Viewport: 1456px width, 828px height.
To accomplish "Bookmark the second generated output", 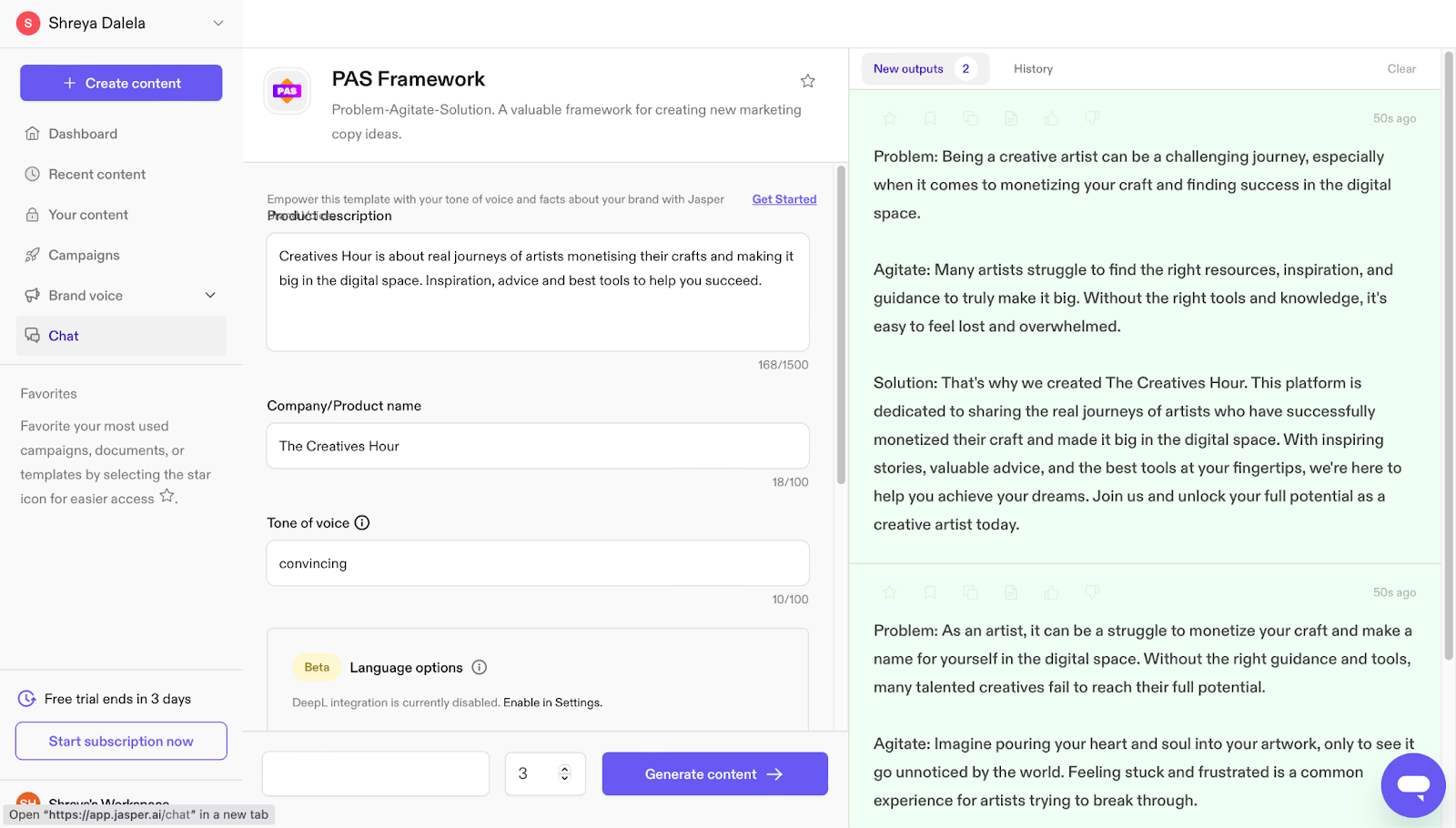I will (x=930, y=592).
